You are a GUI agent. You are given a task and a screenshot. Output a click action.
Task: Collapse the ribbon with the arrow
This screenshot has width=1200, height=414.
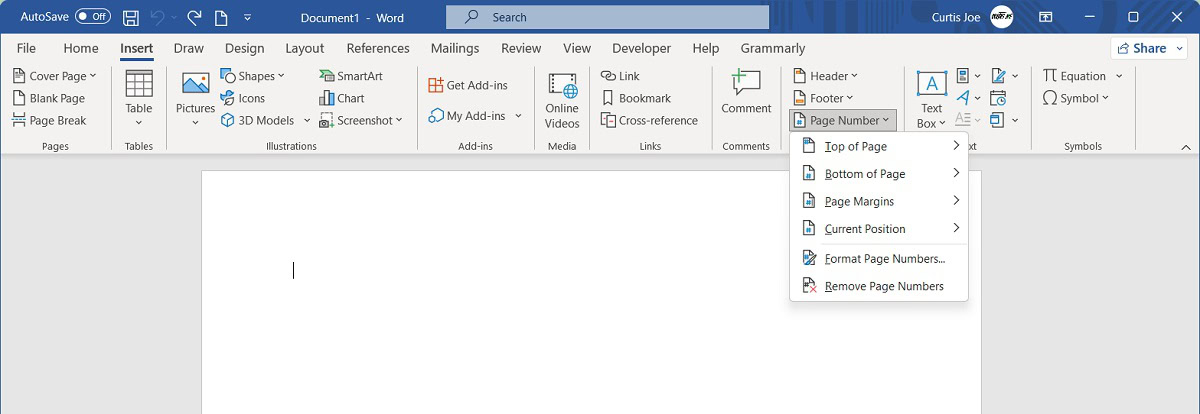pos(1185,146)
